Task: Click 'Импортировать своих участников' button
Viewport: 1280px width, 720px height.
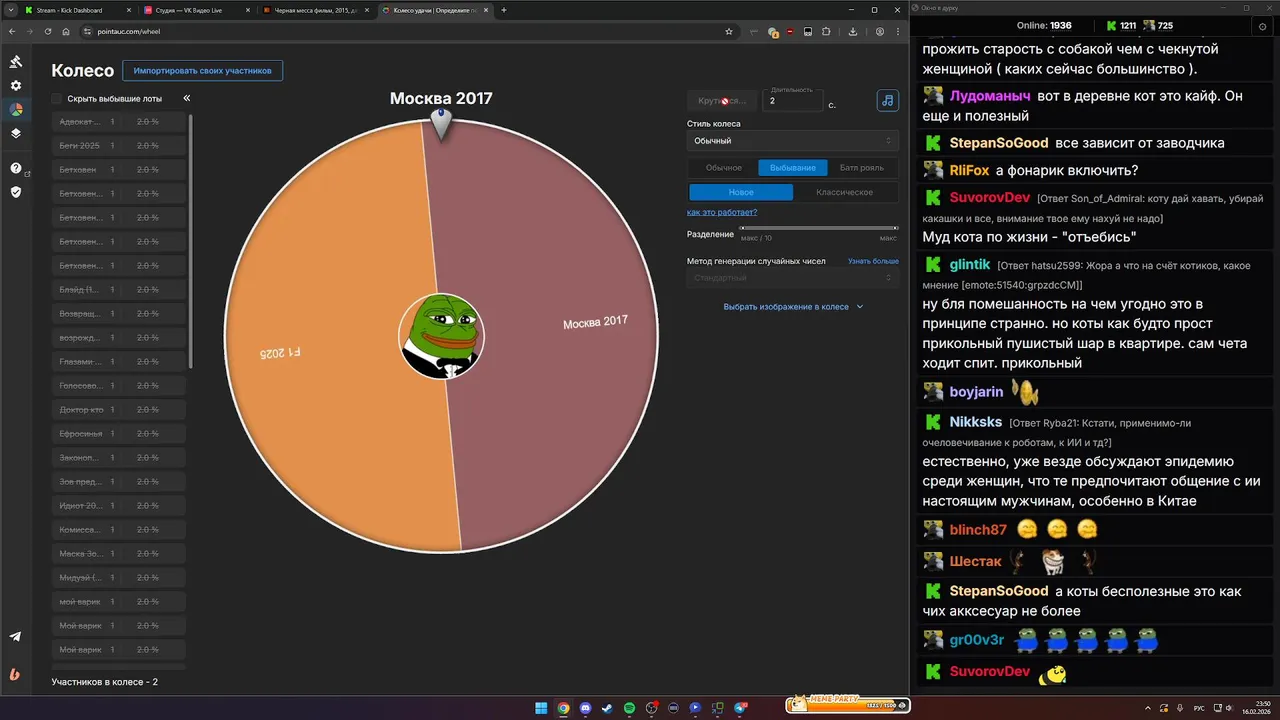Action: pyautogui.click(x=203, y=71)
